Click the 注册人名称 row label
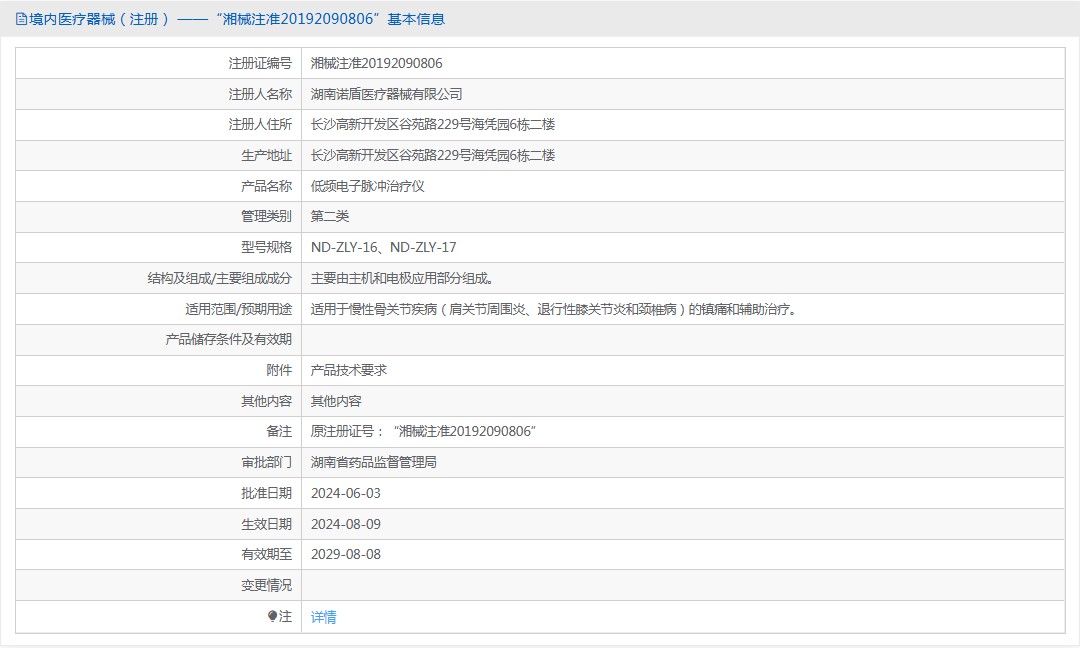This screenshot has height=648, width=1080. pos(260,94)
